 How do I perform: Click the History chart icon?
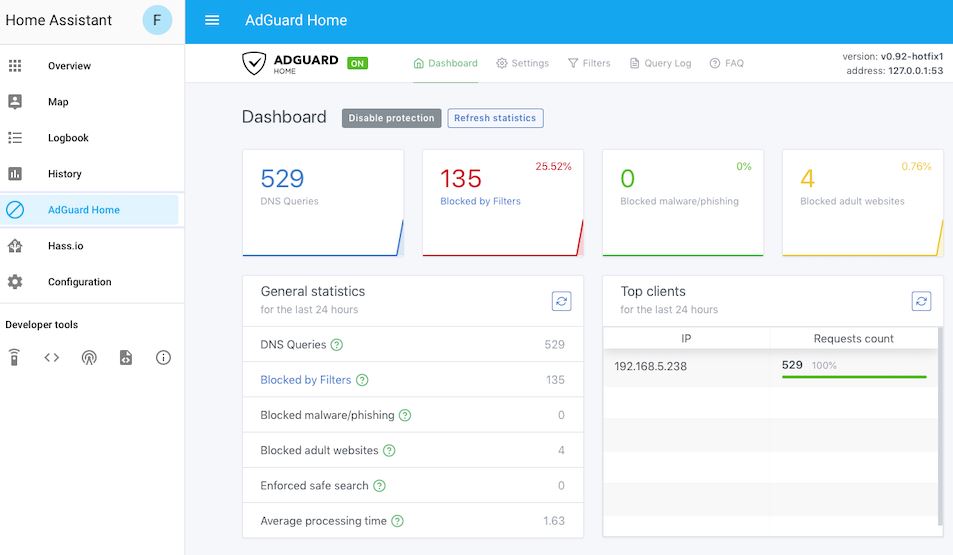pyautogui.click(x=15, y=174)
